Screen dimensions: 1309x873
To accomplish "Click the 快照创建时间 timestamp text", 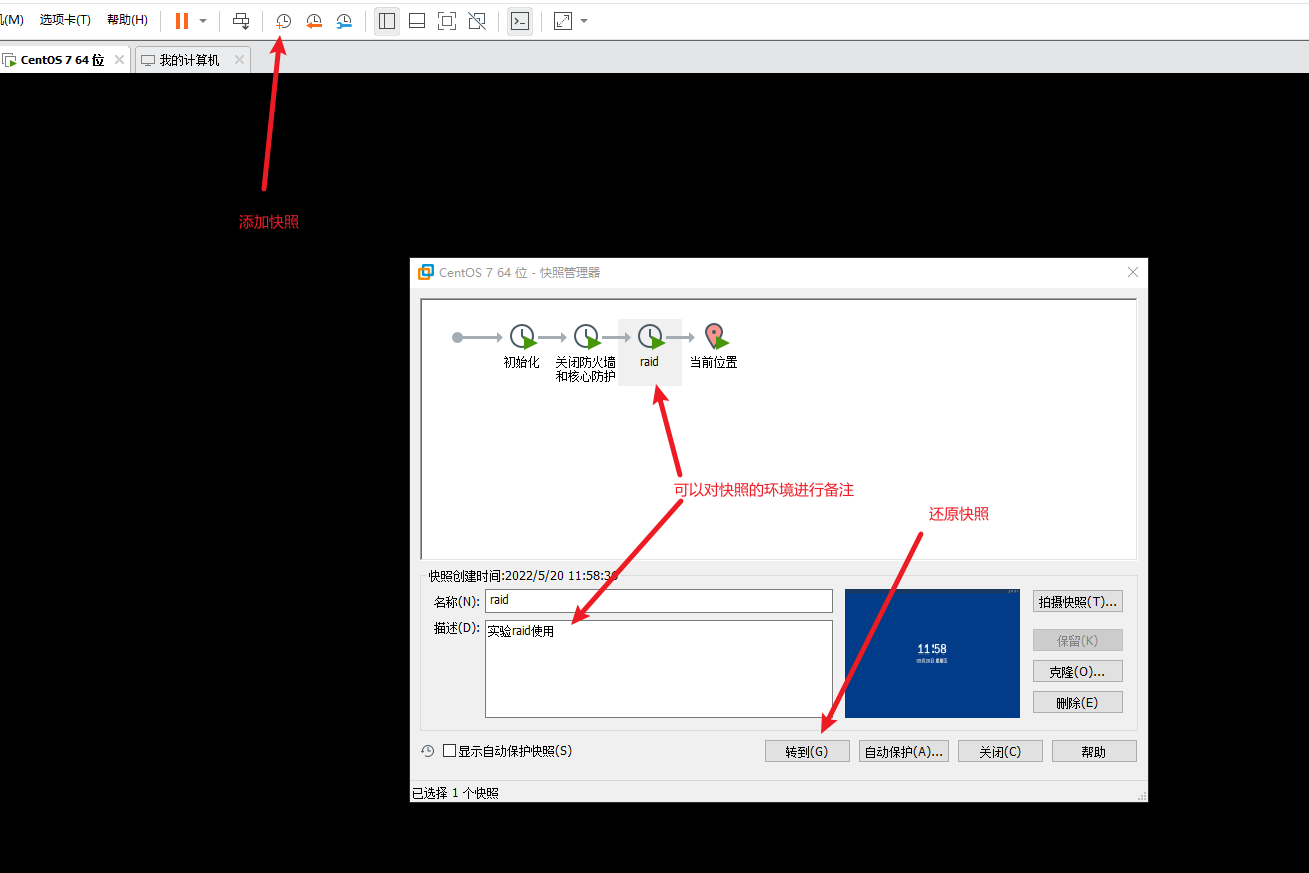I will (523, 576).
